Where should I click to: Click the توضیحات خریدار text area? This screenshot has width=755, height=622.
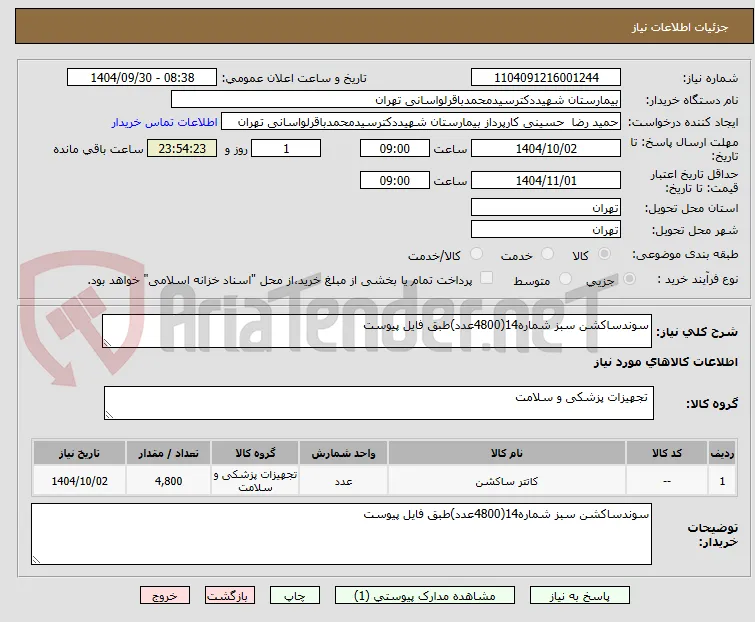(341, 534)
